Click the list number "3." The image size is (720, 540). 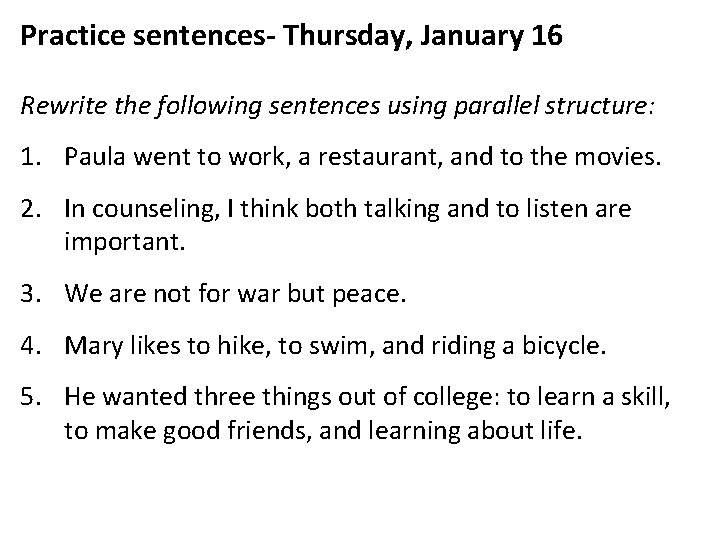point(36,294)
